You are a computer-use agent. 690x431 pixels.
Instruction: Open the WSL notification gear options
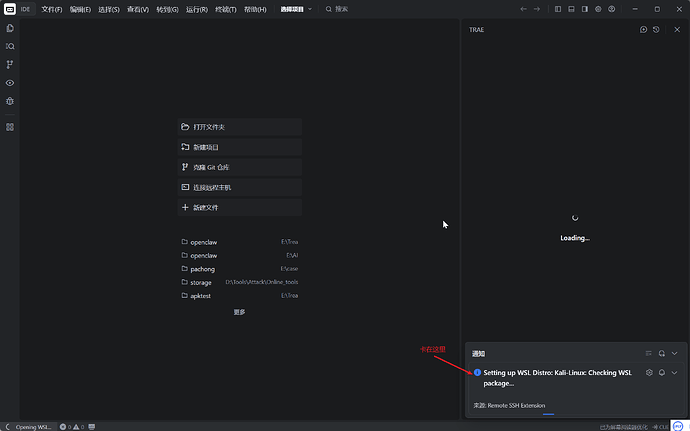pos(649,372)
